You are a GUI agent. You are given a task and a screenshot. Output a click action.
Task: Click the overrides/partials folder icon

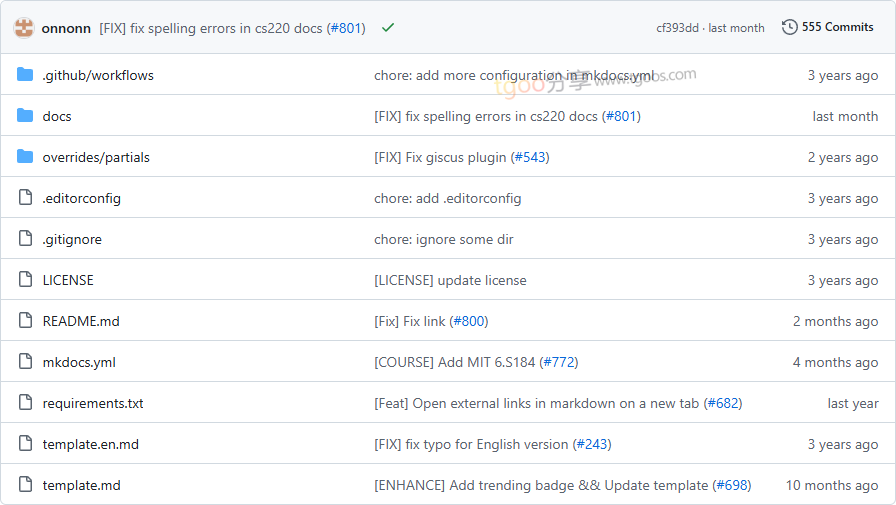[25, 157]
